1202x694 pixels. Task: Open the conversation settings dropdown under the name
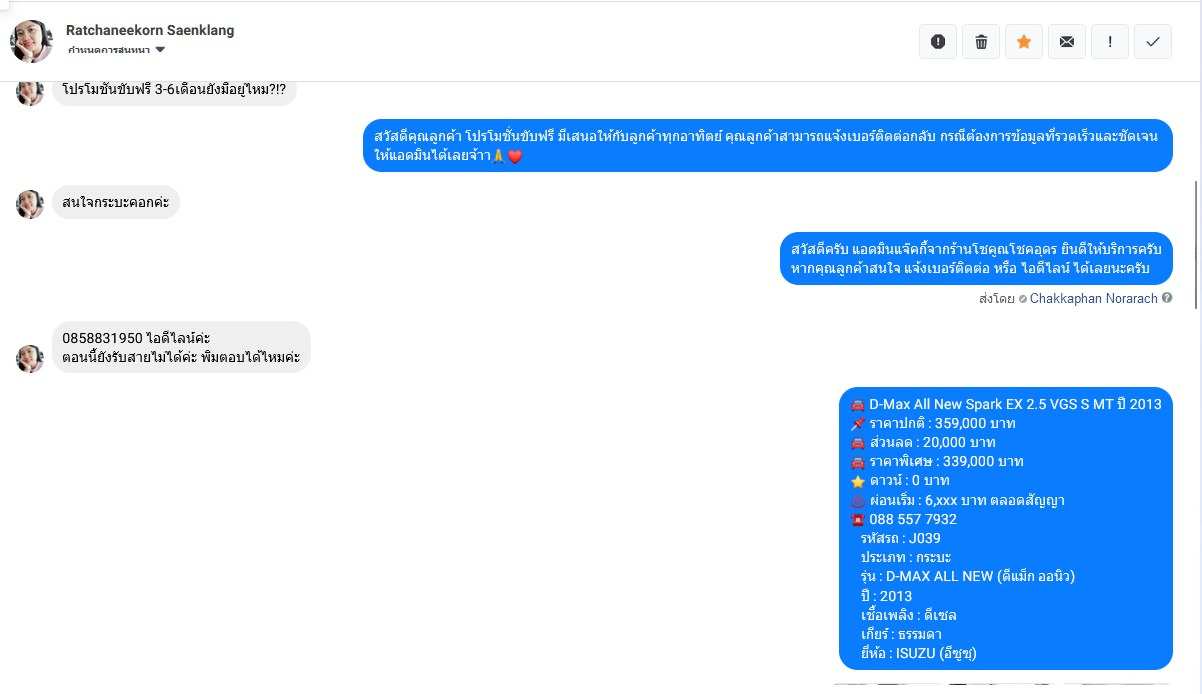[x=116, y=50]
